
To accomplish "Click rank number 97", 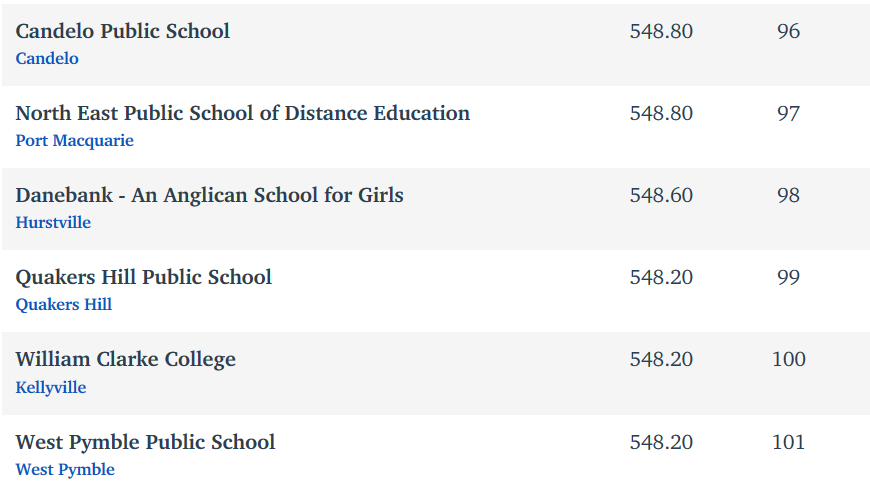I will [x=788, y=113].
